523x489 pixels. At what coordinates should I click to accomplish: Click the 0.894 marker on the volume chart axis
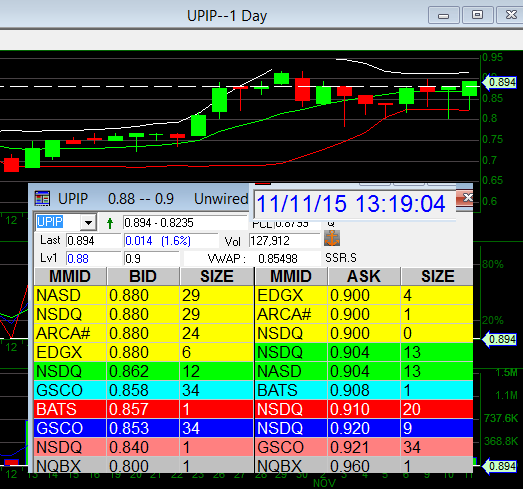tap(500, 466)
